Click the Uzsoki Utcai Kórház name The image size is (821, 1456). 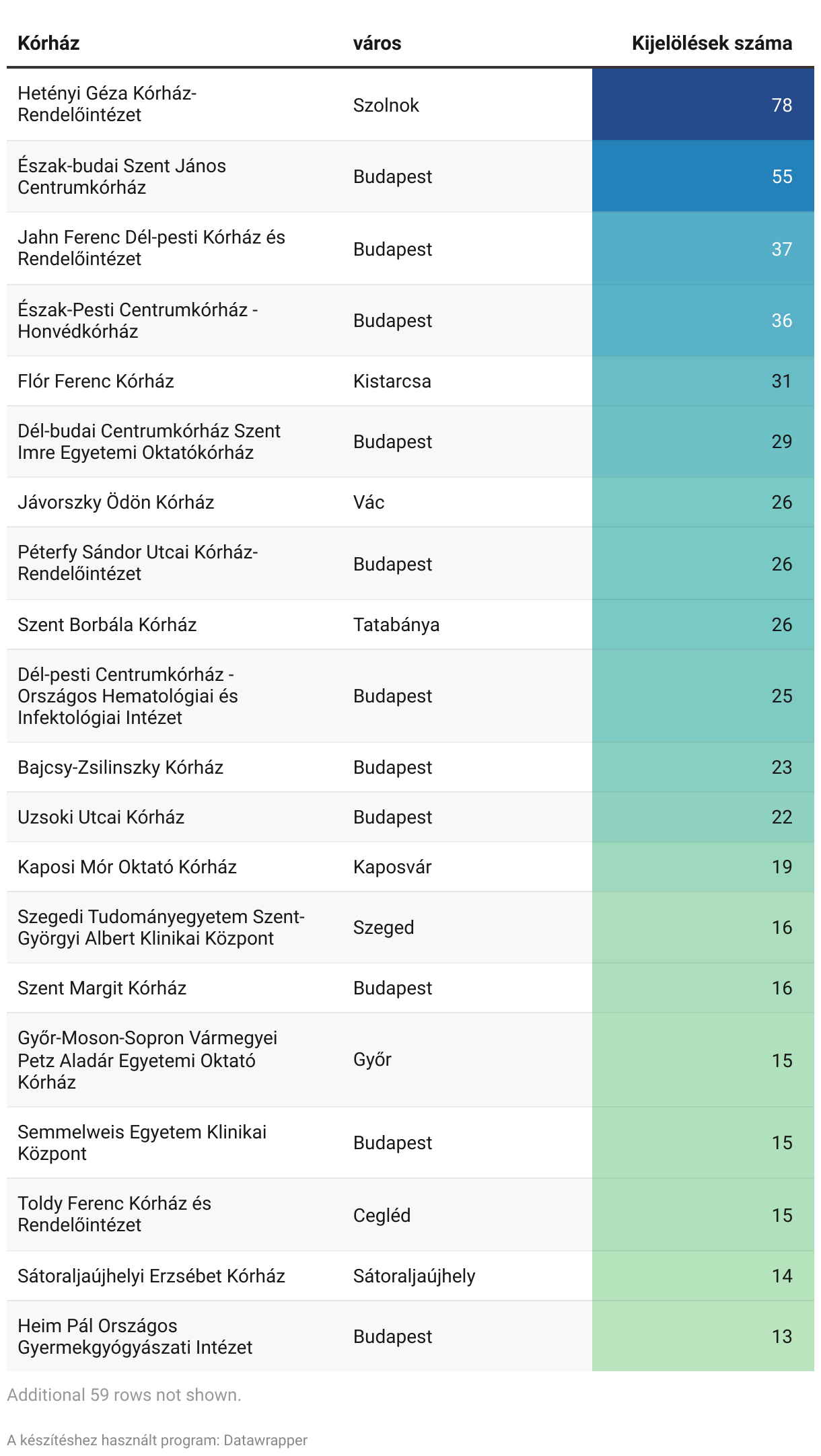point(101,817)
